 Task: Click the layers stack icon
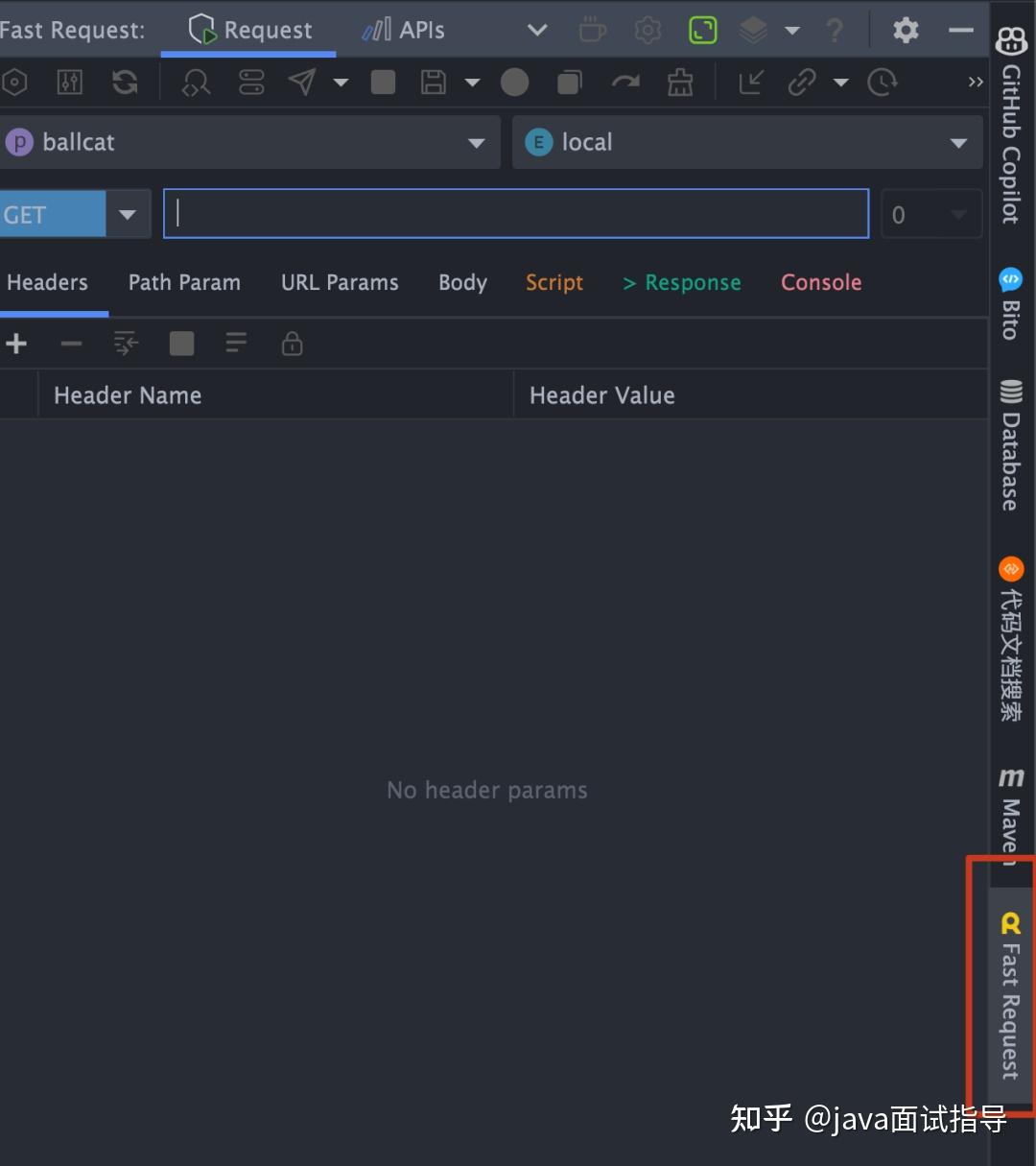pyautogui.click(x=754, y=31)
